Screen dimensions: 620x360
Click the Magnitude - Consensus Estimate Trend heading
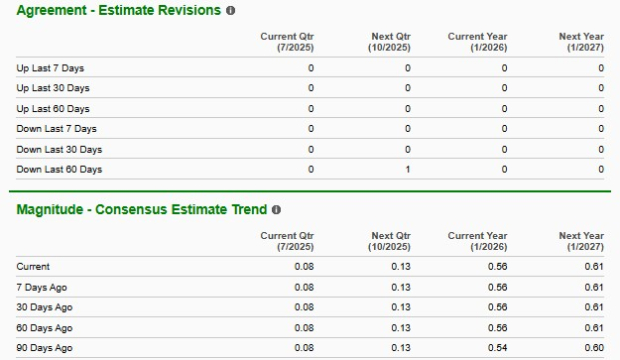142,209
